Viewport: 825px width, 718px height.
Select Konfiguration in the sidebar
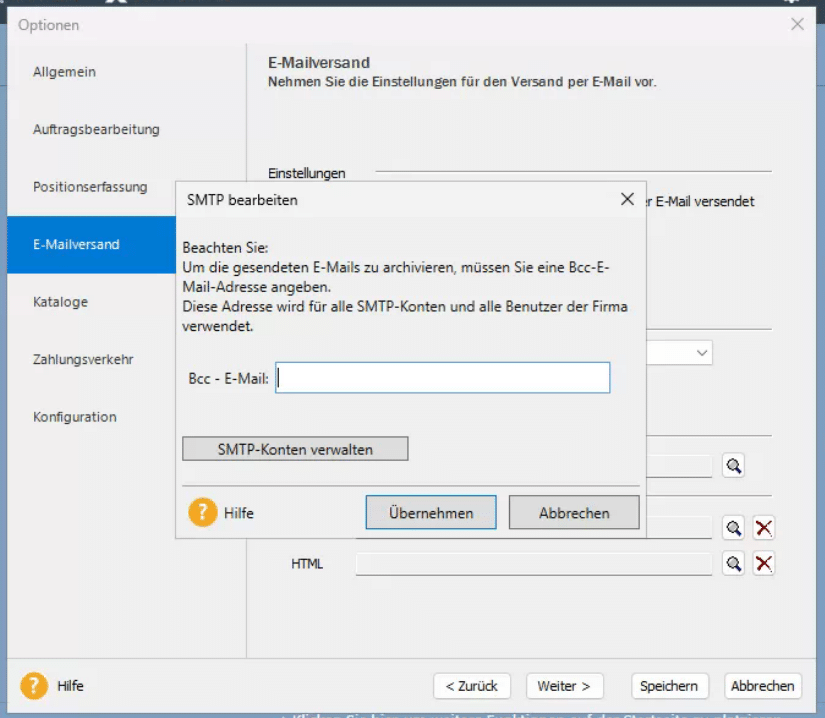[x=75, y=417]
